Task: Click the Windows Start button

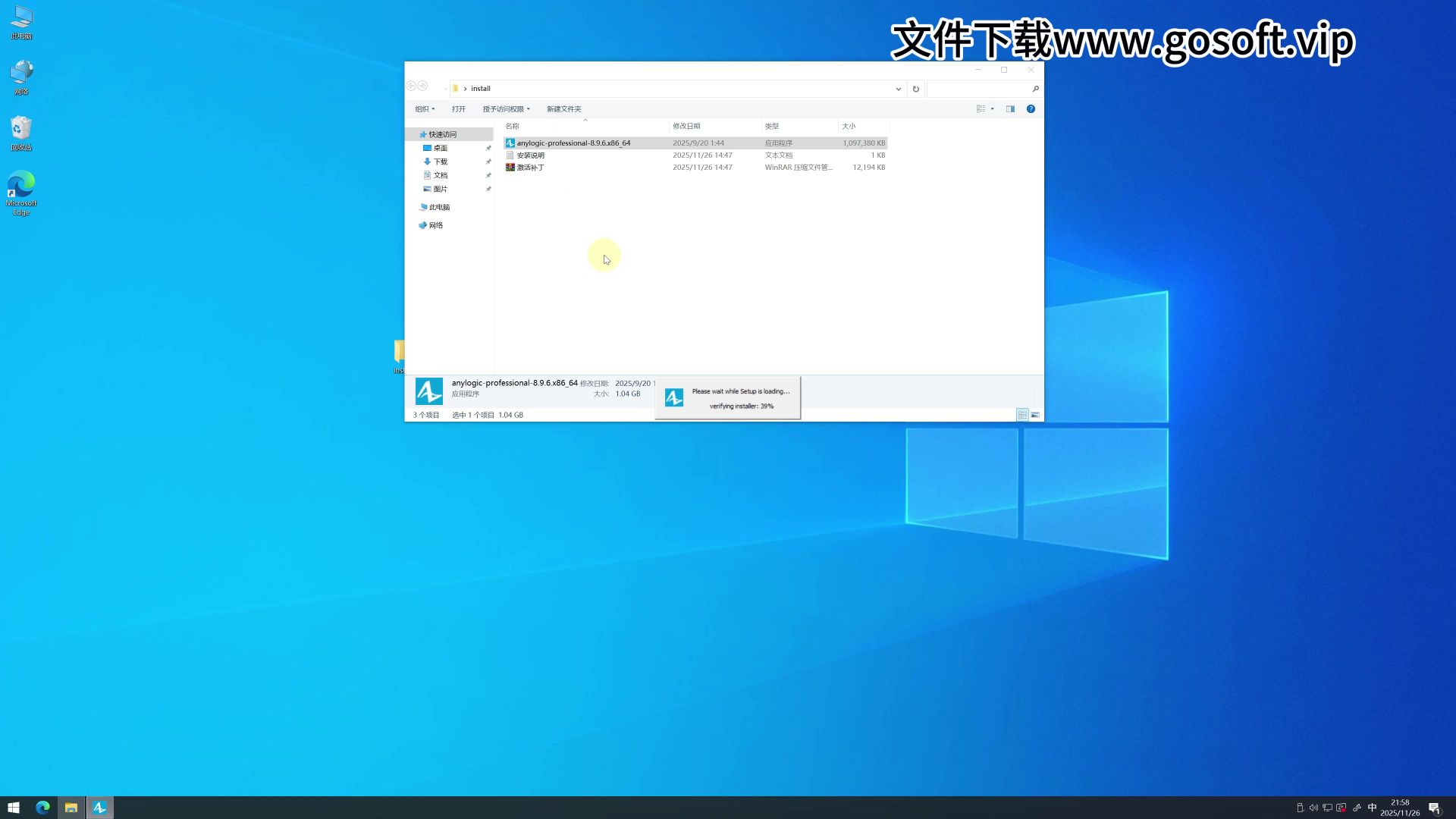Action: point(13,807)
